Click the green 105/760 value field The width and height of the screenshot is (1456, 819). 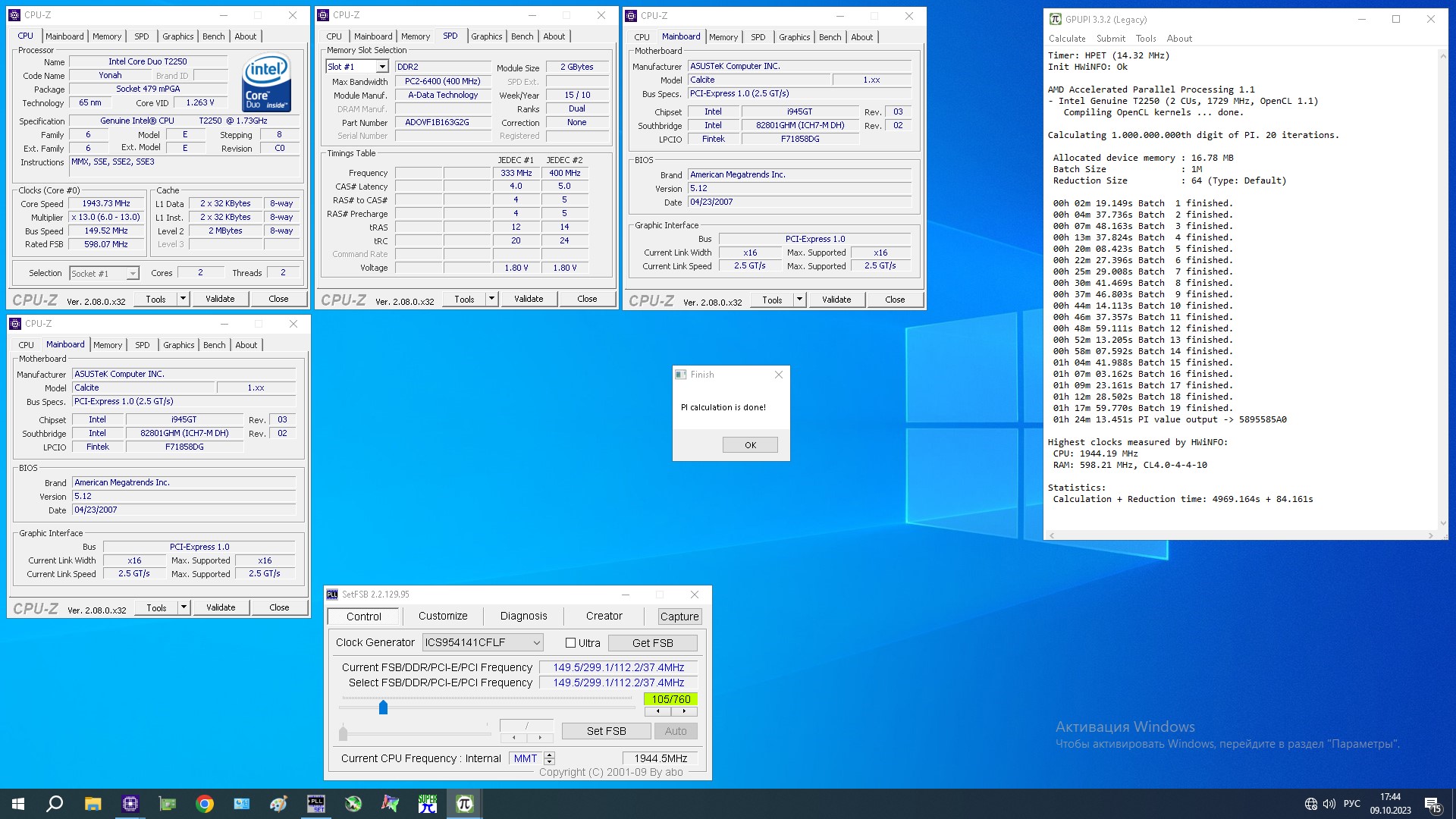click(670, 699)
